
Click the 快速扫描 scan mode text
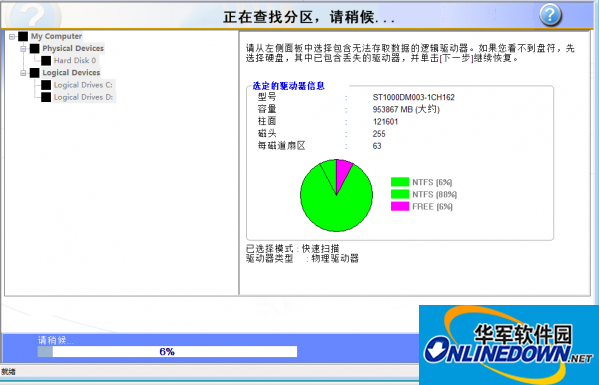tap(321, 249)
